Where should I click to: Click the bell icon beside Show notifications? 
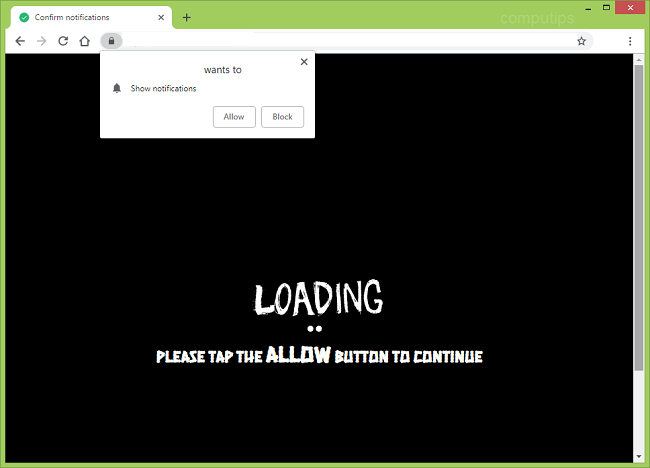click(117, 89)
